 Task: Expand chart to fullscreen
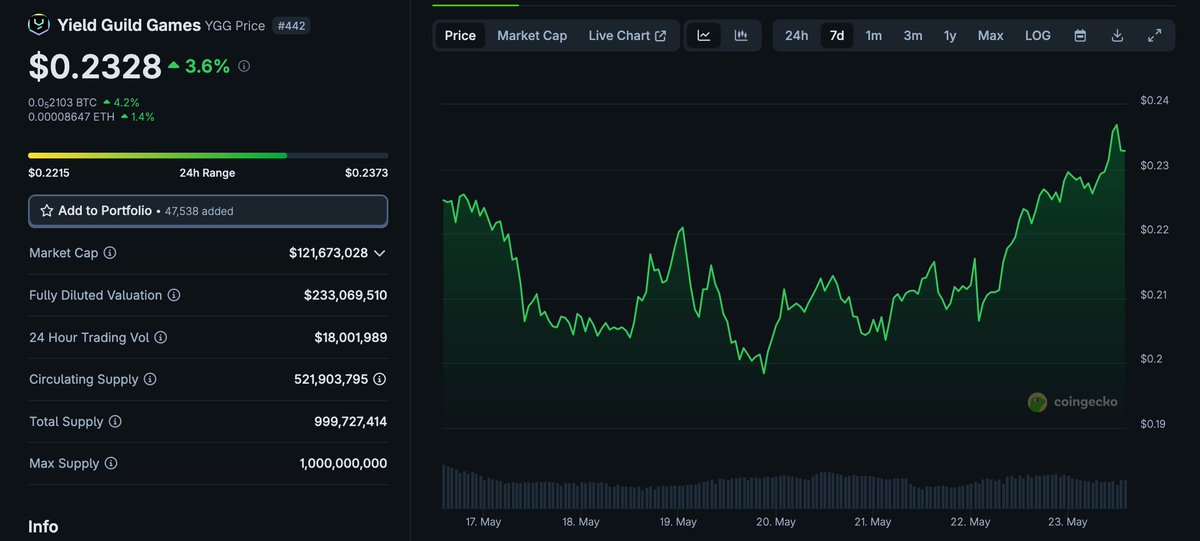(x=1154, y=35)
